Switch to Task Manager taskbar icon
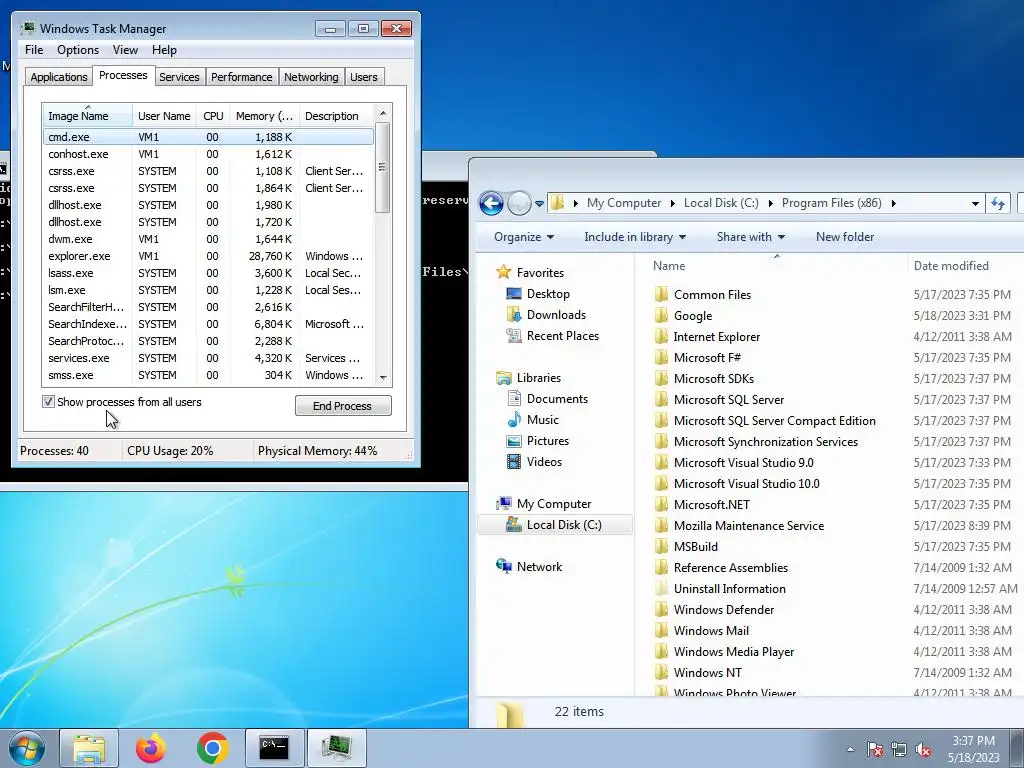Viewport: 1024px width, 768px height. click(336, 748)
